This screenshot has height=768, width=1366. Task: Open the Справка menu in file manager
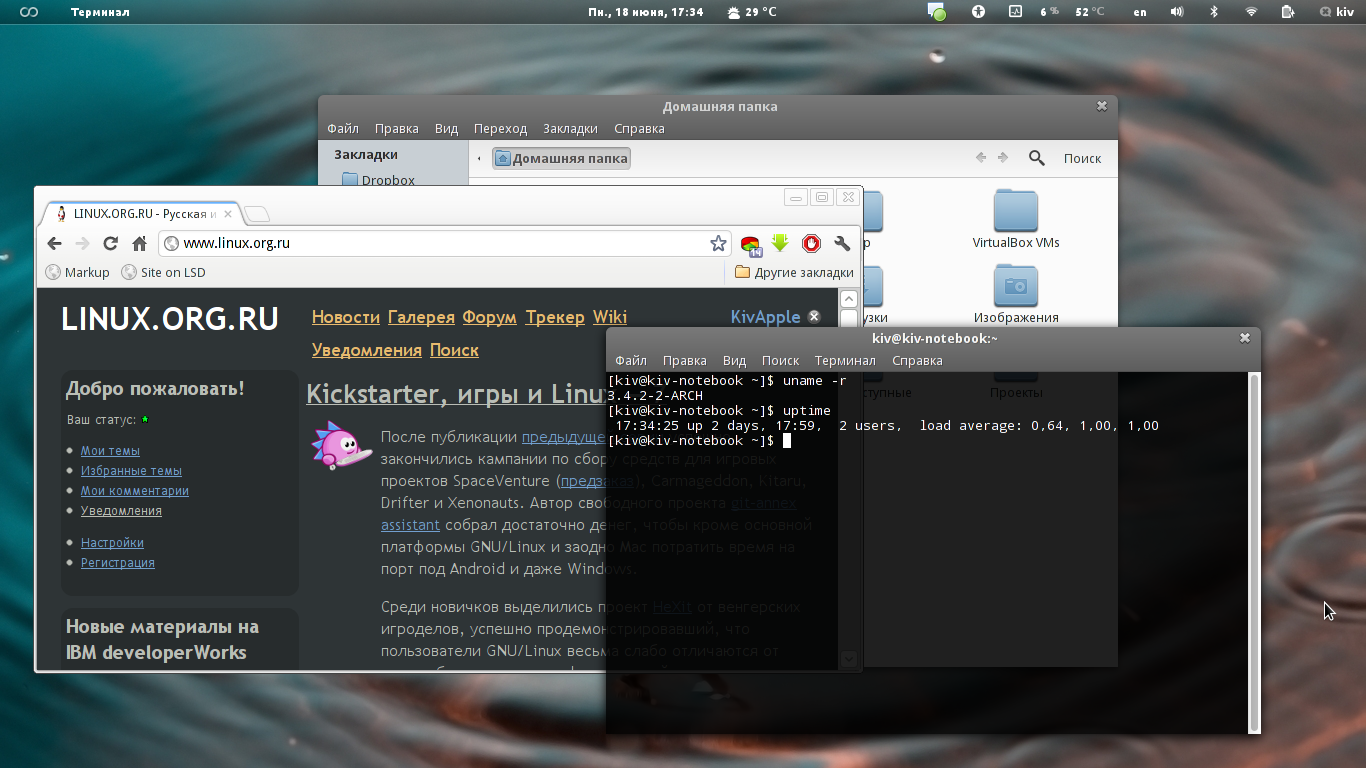pos(639,129)
